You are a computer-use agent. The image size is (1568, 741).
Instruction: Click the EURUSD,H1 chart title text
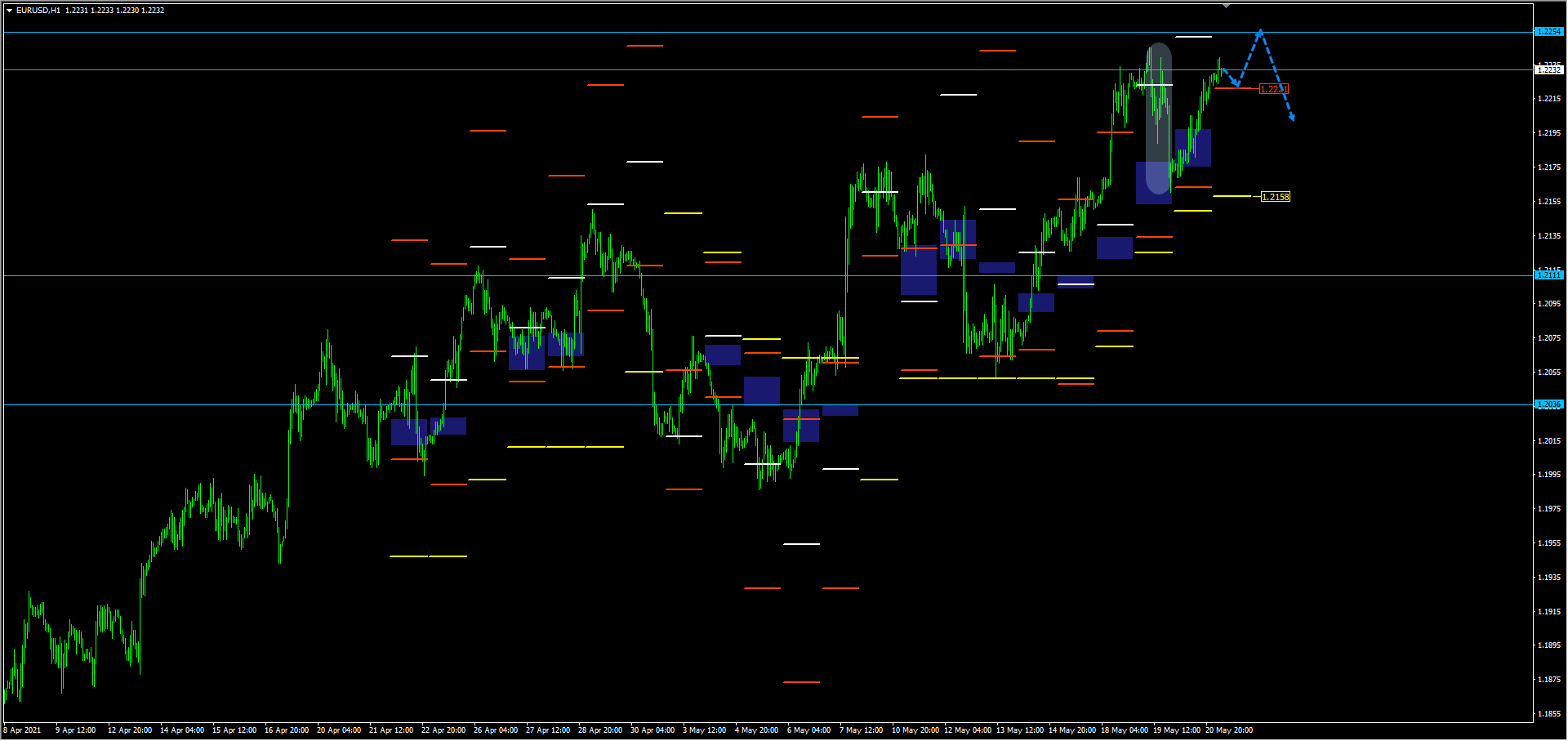(38, 11)
